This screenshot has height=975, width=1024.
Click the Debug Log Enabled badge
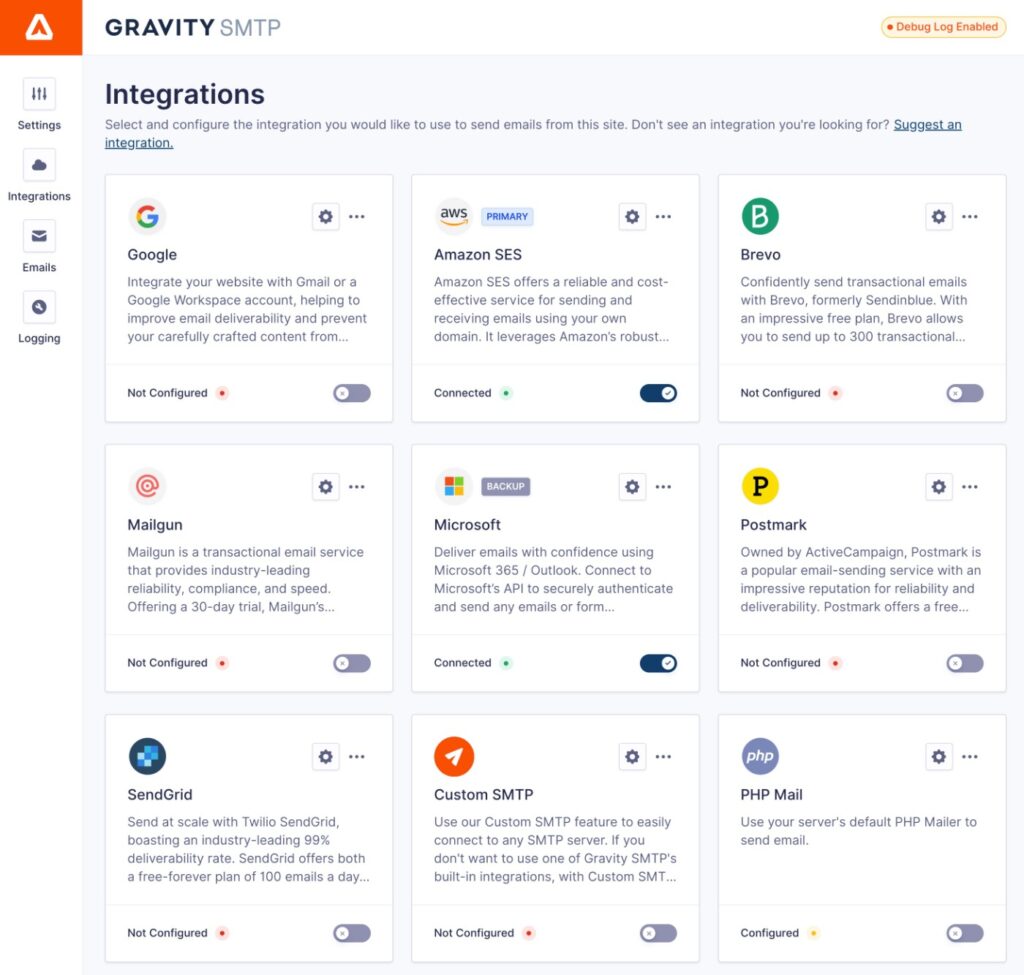click(x=943, y=27)
